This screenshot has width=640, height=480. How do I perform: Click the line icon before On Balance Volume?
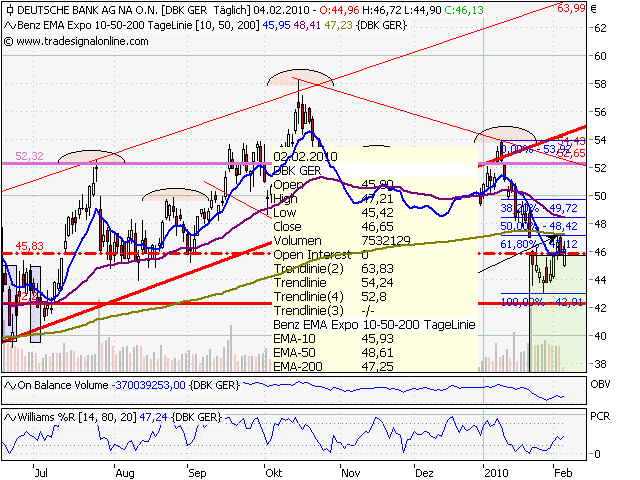[10, 385]
